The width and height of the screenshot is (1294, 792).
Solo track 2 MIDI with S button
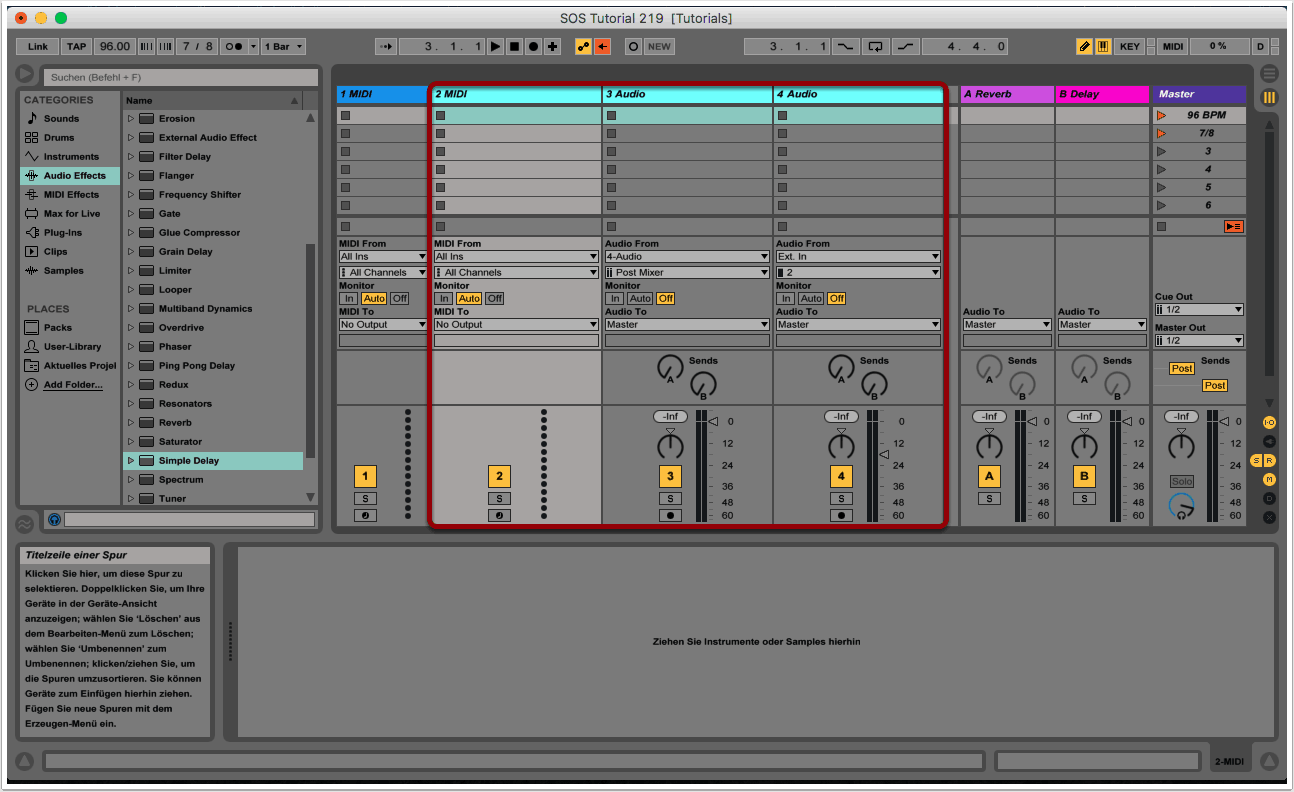[x=499, y=498]
